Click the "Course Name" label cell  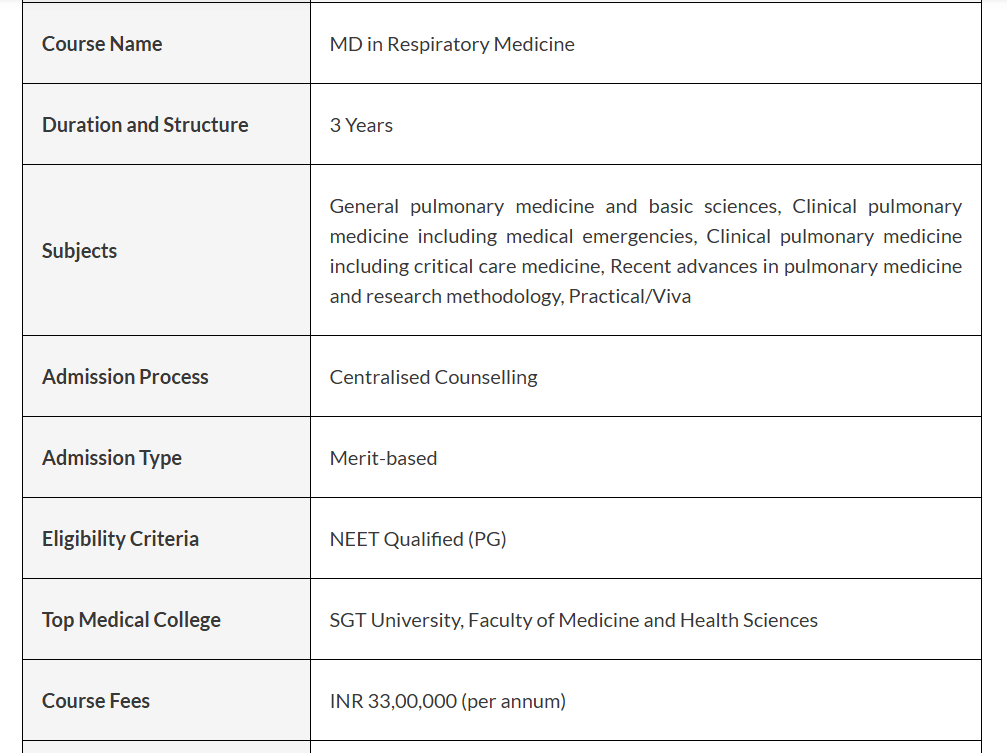pos(102,44)
